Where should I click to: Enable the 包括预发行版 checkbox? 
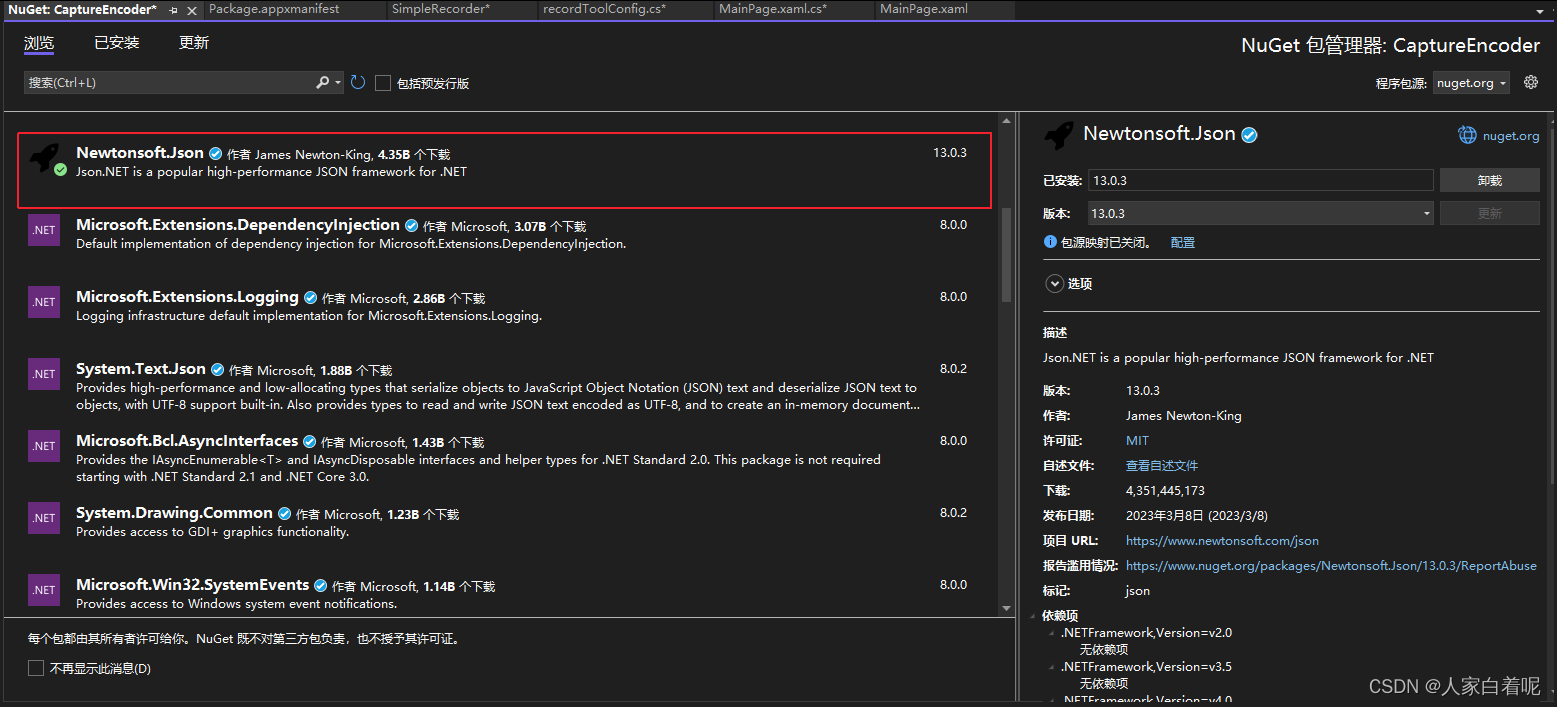383,83
